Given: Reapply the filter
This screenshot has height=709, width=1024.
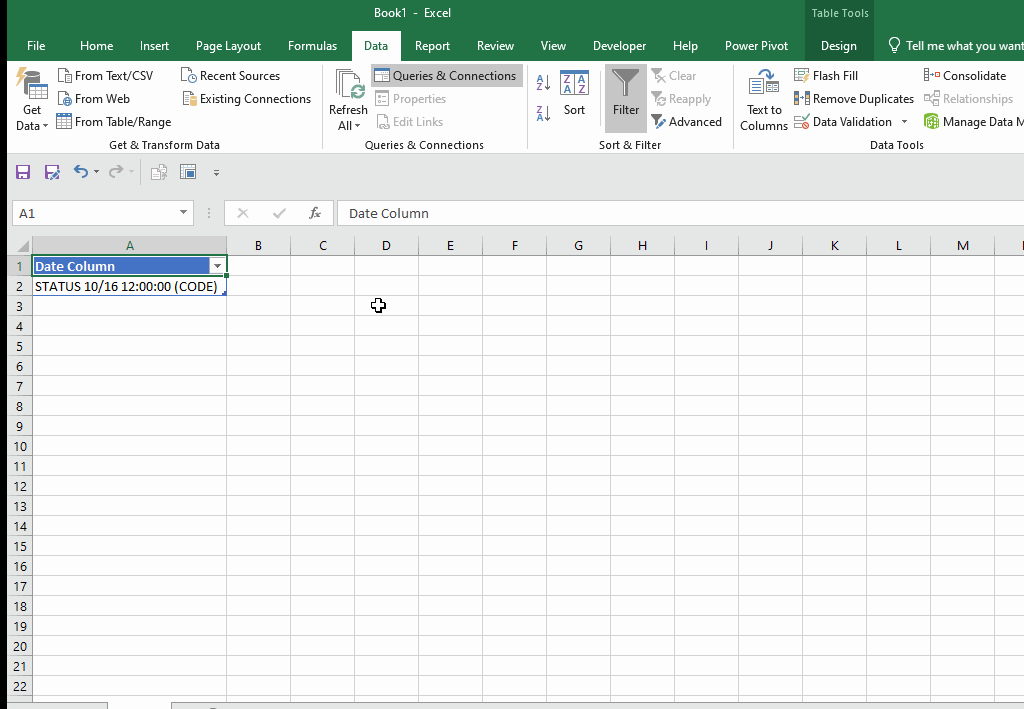Looking at the screenshot, I should pyautogui.click(x=680, y=99).
